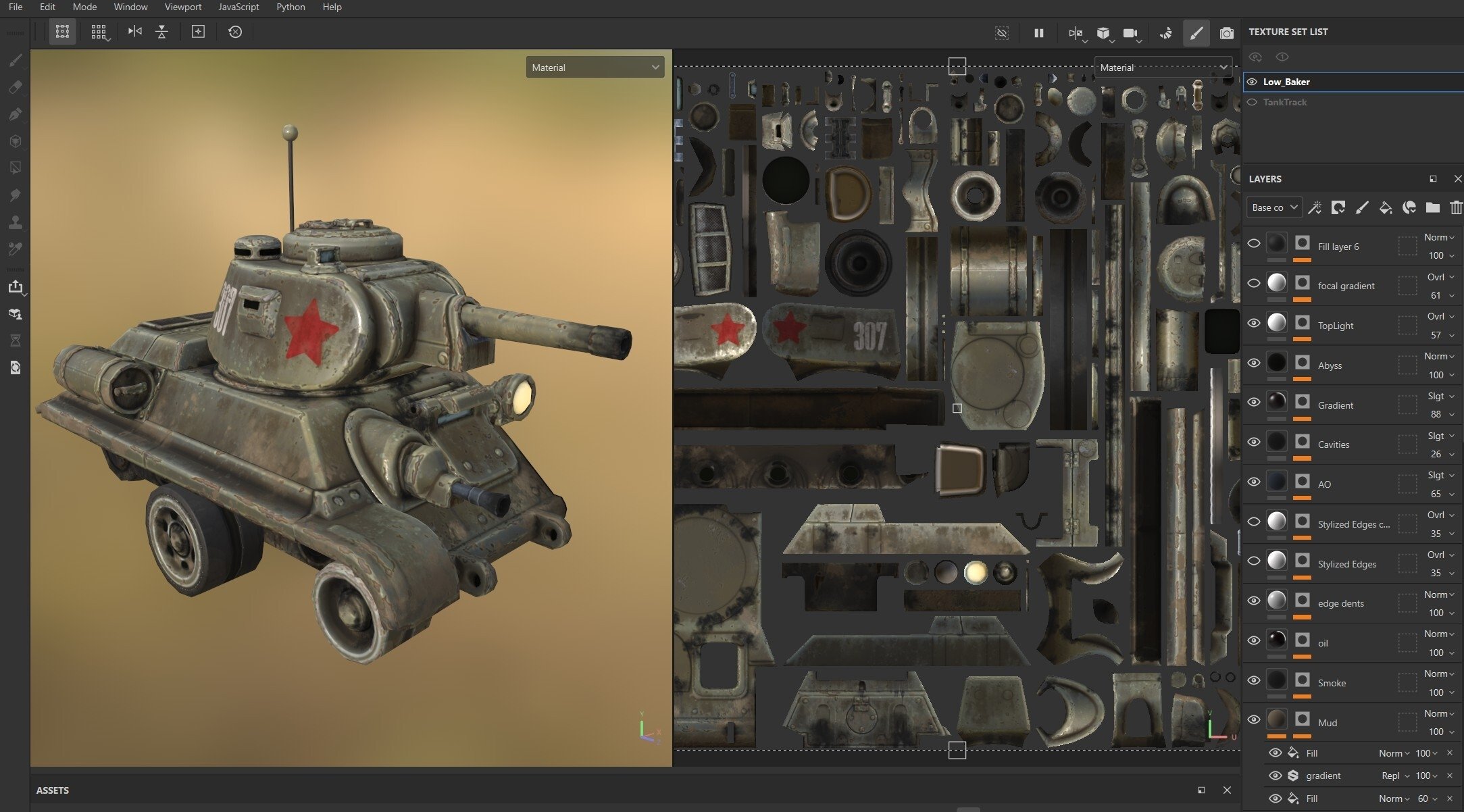Select the Smudge tool in left sidebar
This screenshot has height=812, width=1464.
pyautogui.click(x=15, y=195)
